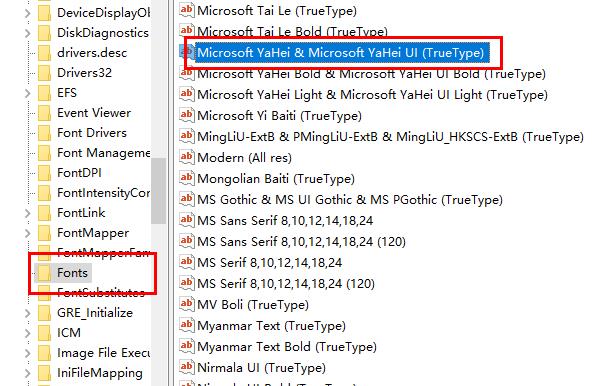
Task: Select the Event Viewer key label
Action: [94, 113]
